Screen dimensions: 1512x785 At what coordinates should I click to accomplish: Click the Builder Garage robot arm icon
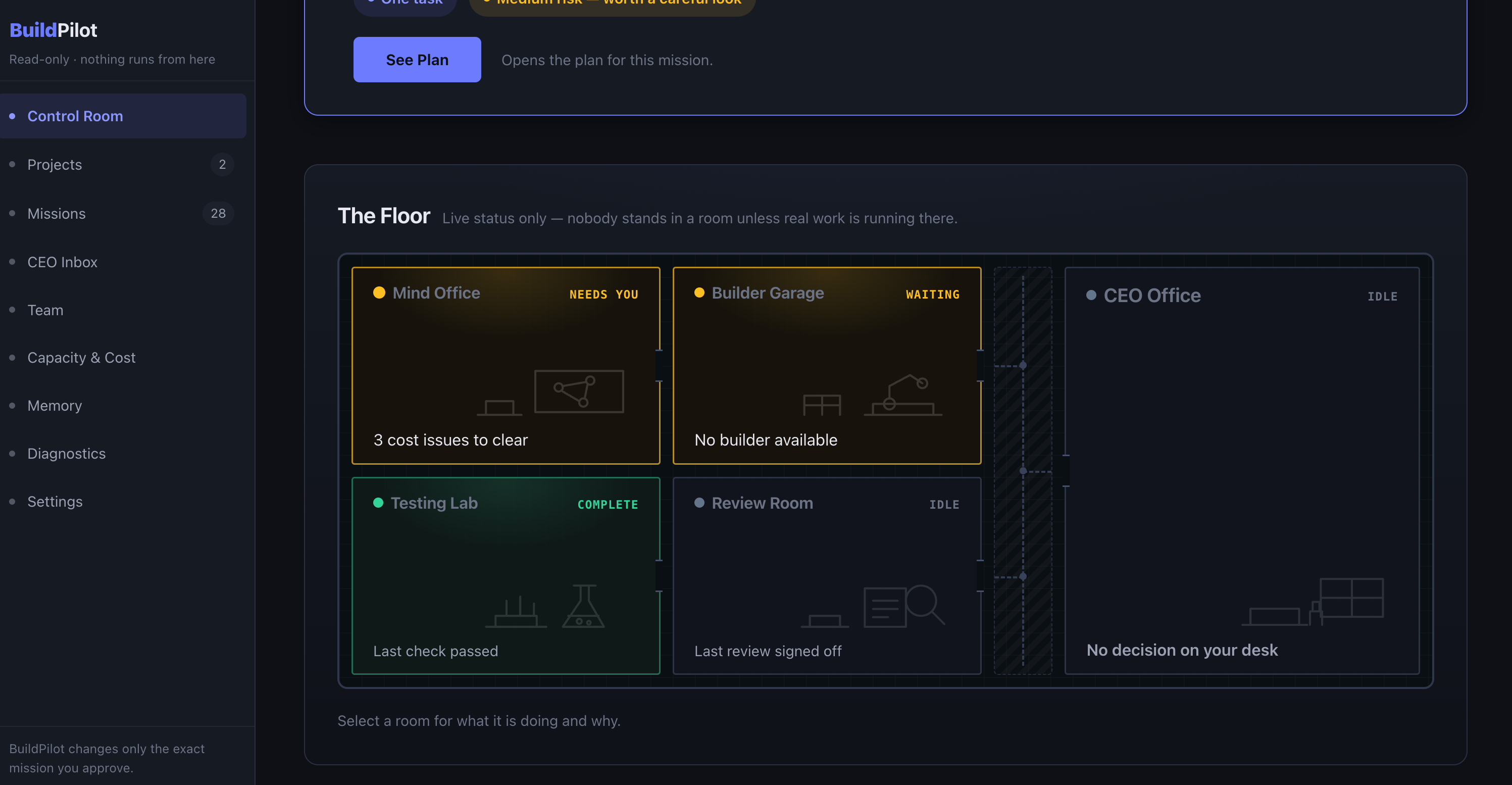click(x=903, y=395)
